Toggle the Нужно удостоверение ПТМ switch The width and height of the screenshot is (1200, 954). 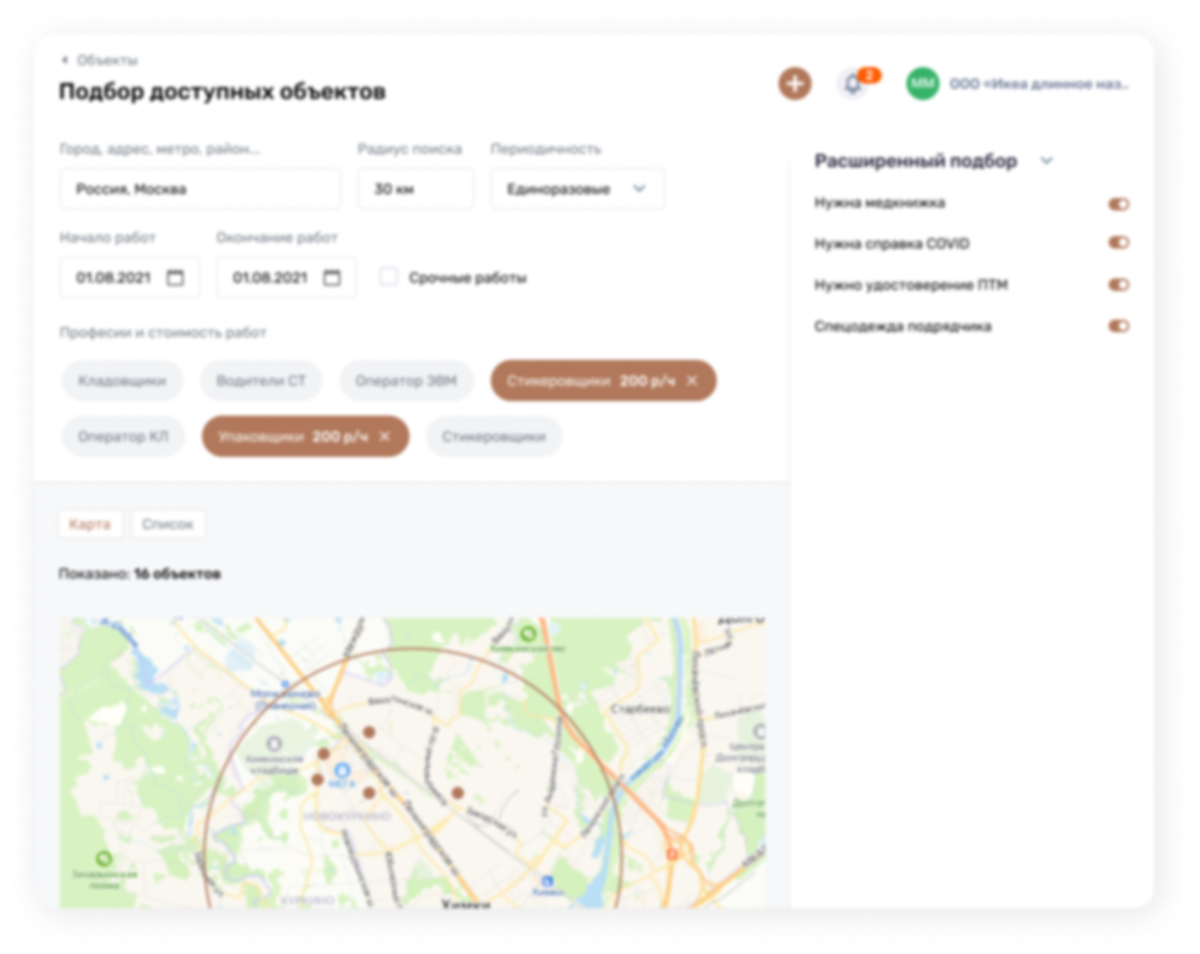coord(1118,285)
